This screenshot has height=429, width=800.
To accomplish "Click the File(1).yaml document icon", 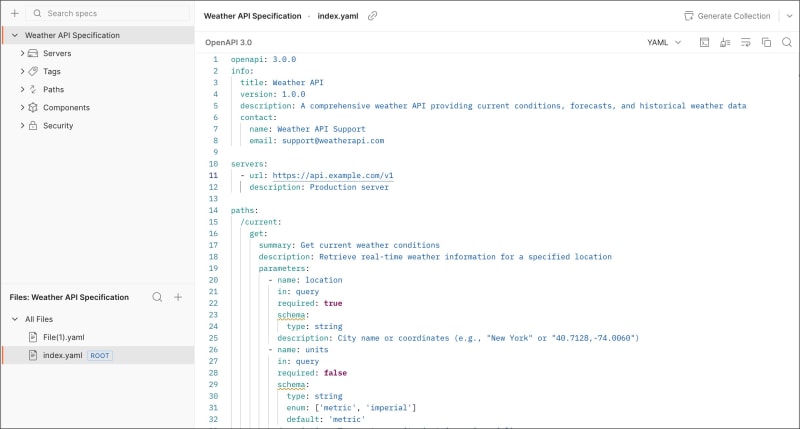I will pyautogui.click(x=33, y=337).
